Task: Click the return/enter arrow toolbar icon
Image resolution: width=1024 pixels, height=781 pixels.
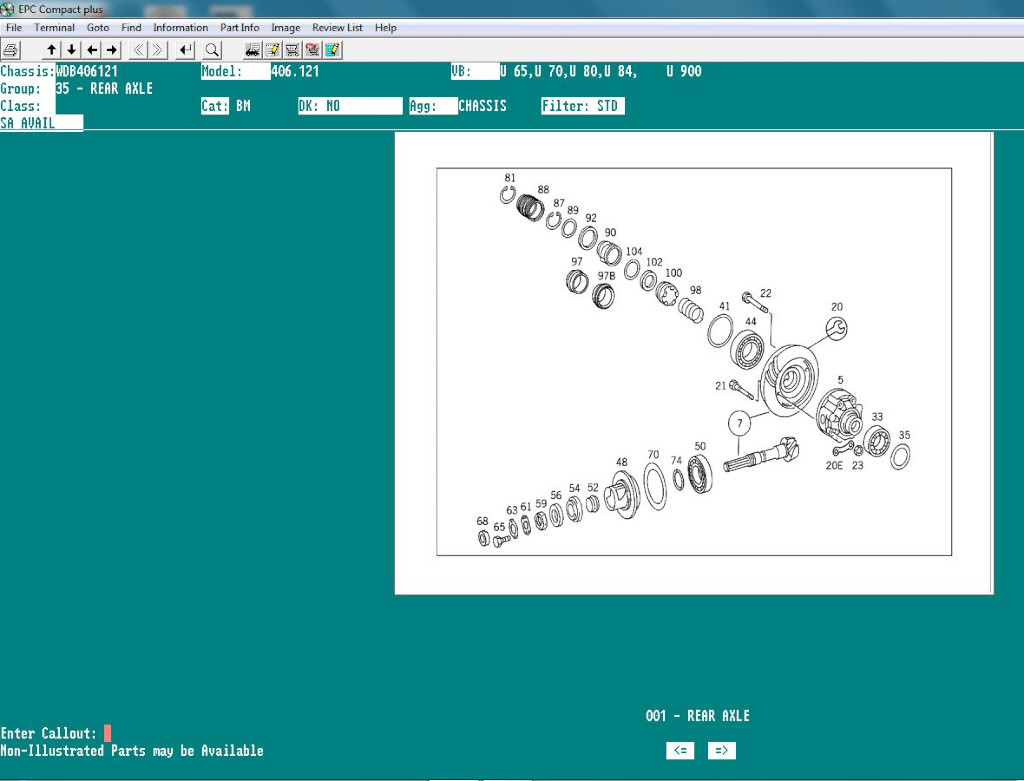Action: 186,50
